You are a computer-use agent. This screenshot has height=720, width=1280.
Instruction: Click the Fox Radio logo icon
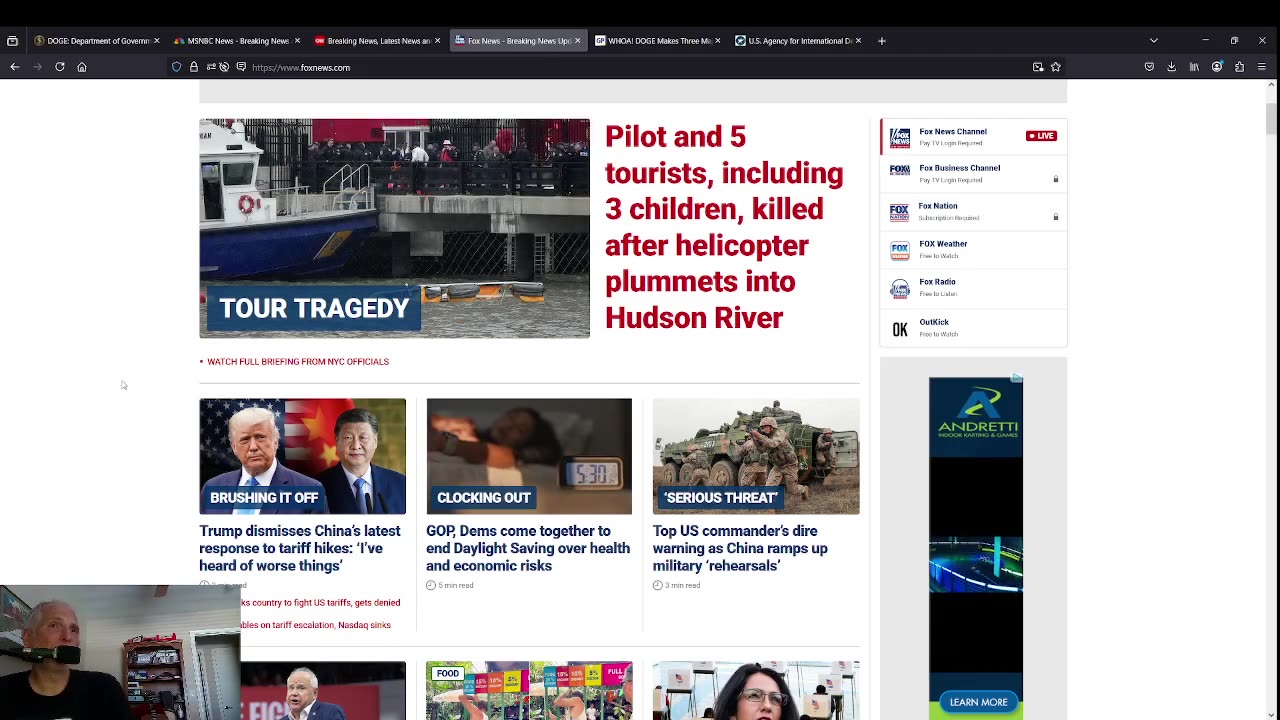coord(900,288)
